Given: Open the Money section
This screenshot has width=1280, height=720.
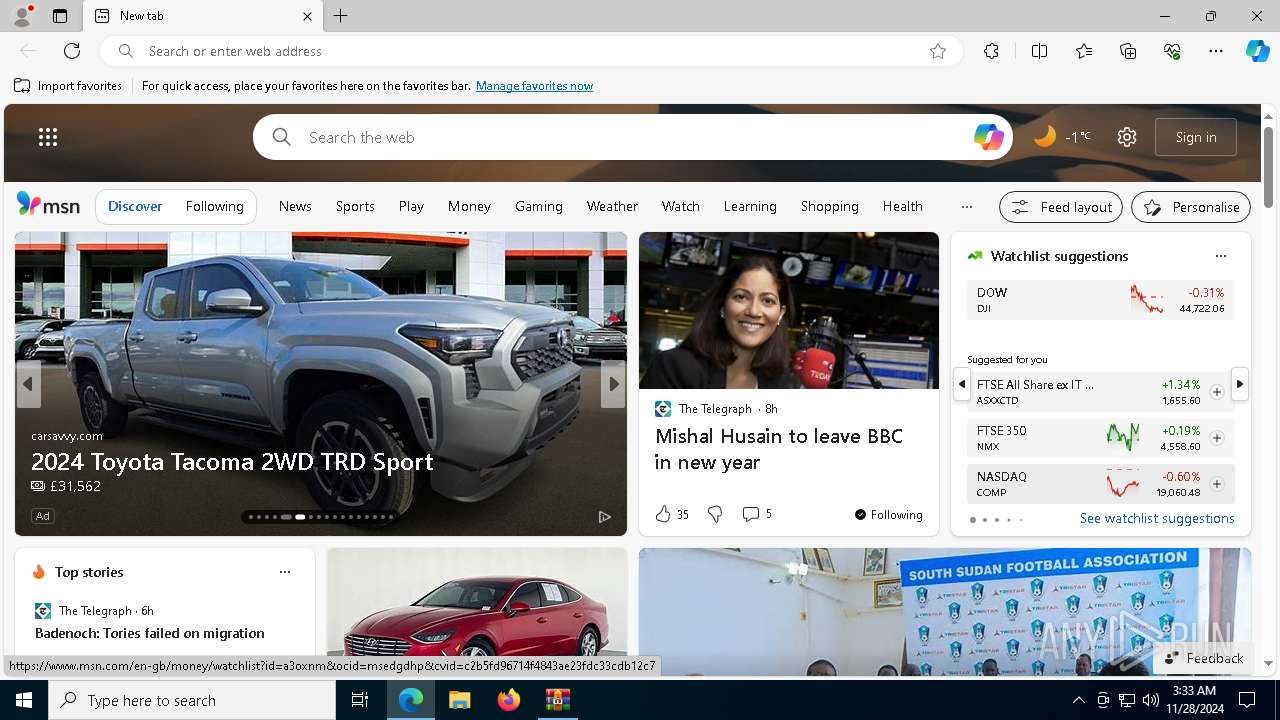Looking at the screenshot, I should pos(469,206).
